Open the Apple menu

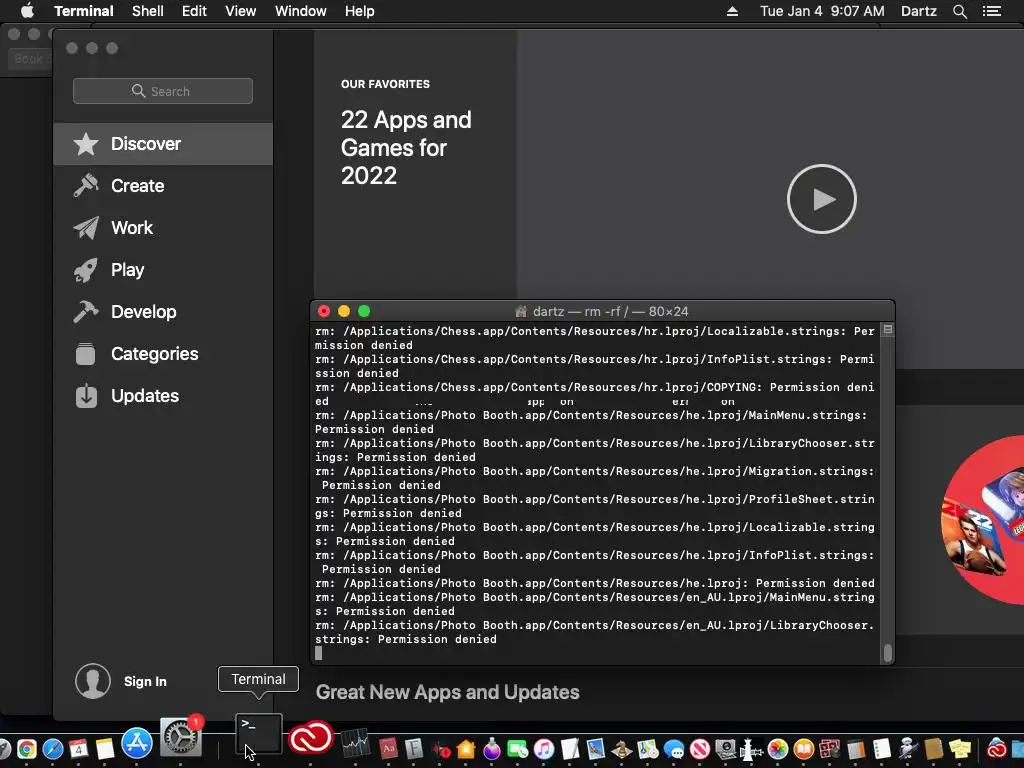27,11
